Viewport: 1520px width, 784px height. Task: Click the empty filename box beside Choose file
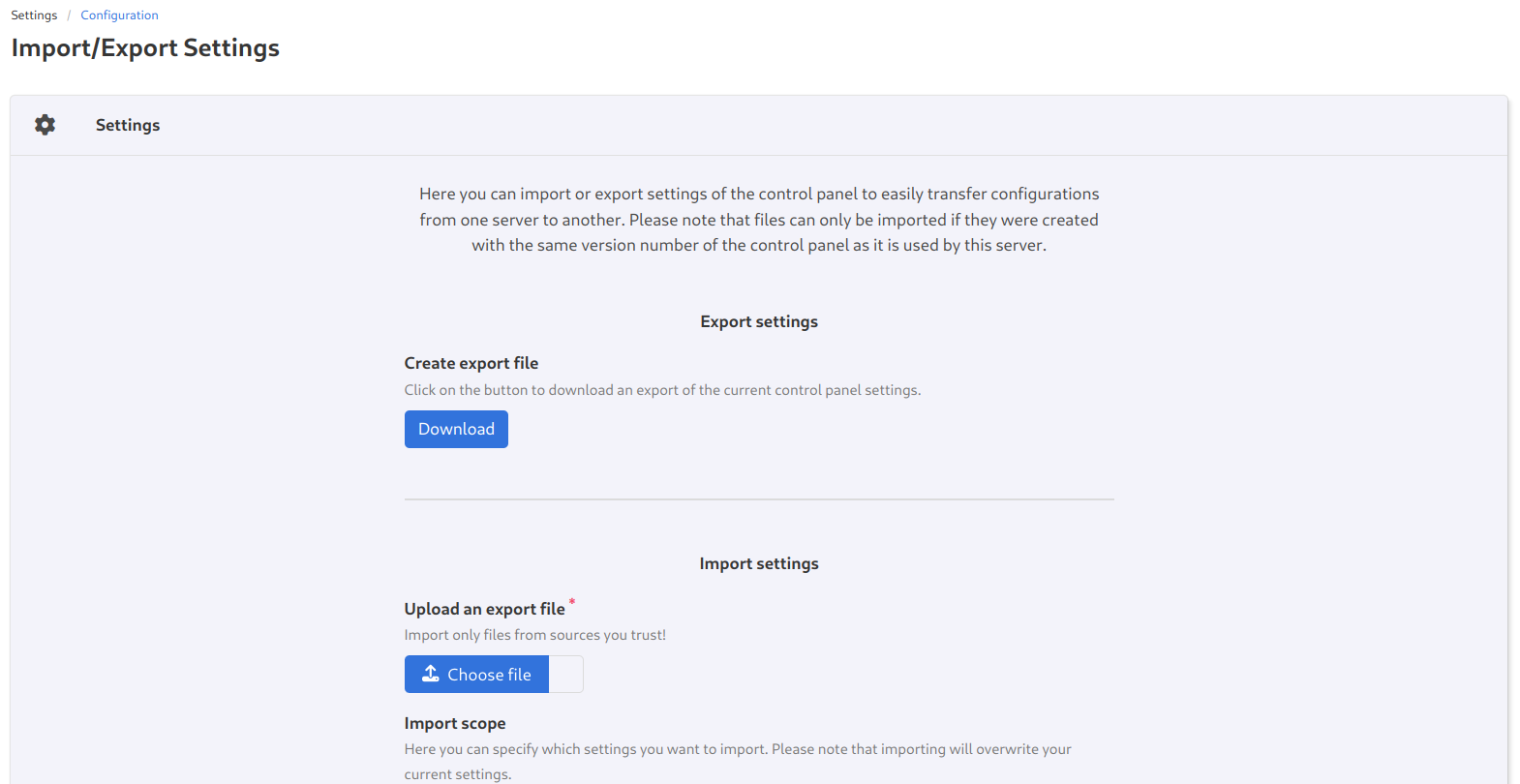pos(566,675)
